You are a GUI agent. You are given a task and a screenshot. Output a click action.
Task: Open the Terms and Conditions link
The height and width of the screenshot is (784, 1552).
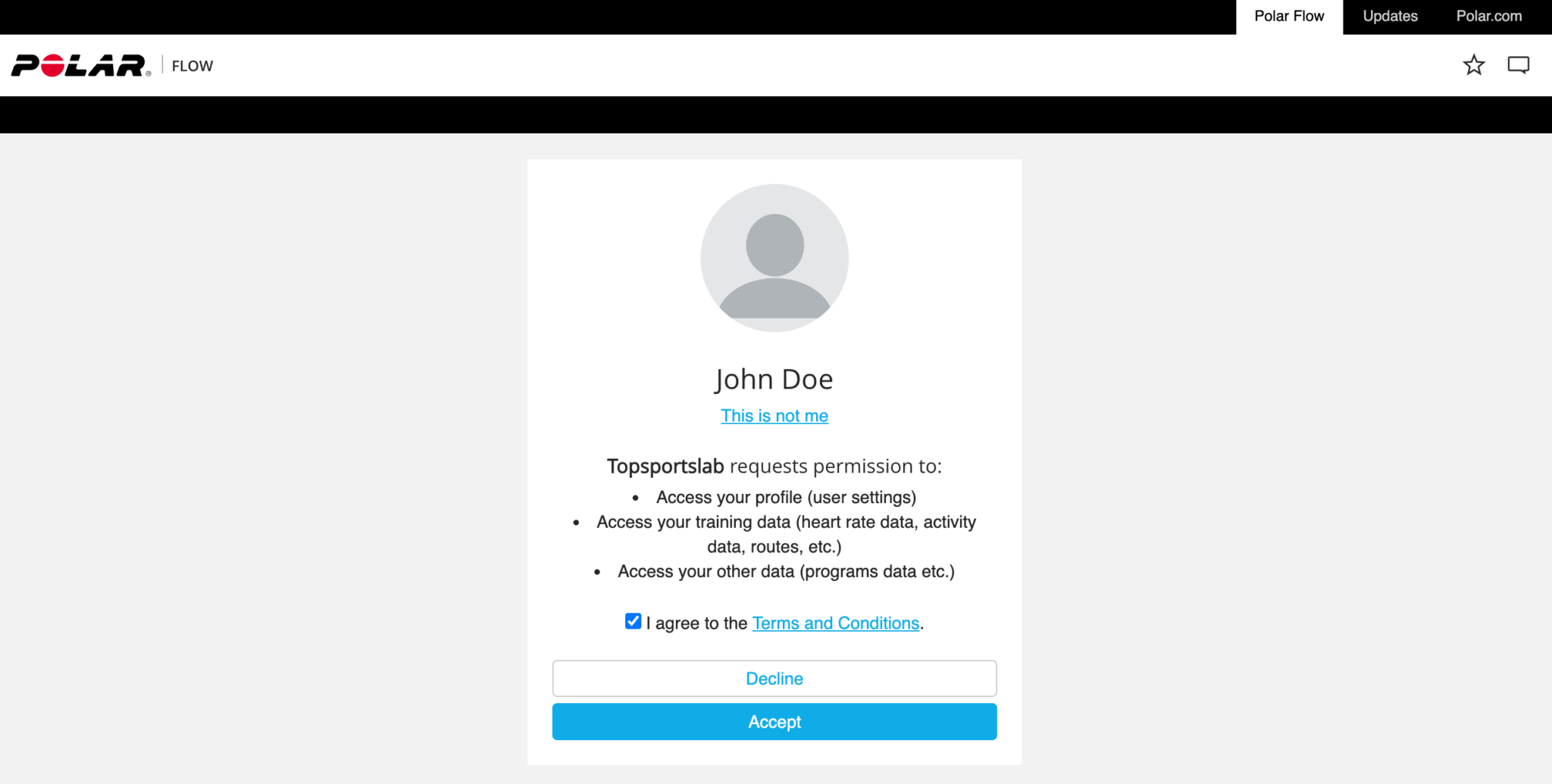[835, 623]
